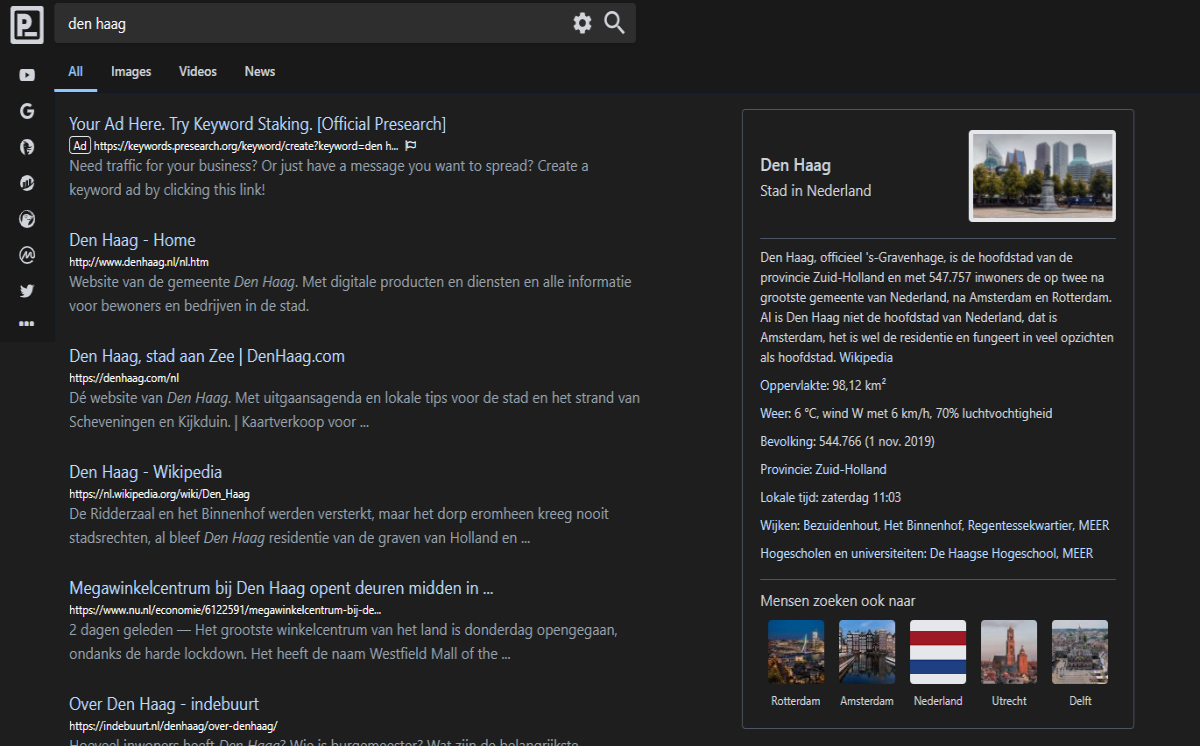
Task: Click the bar-chart provider icon in sidebar
Action: (x=27, y=183)
